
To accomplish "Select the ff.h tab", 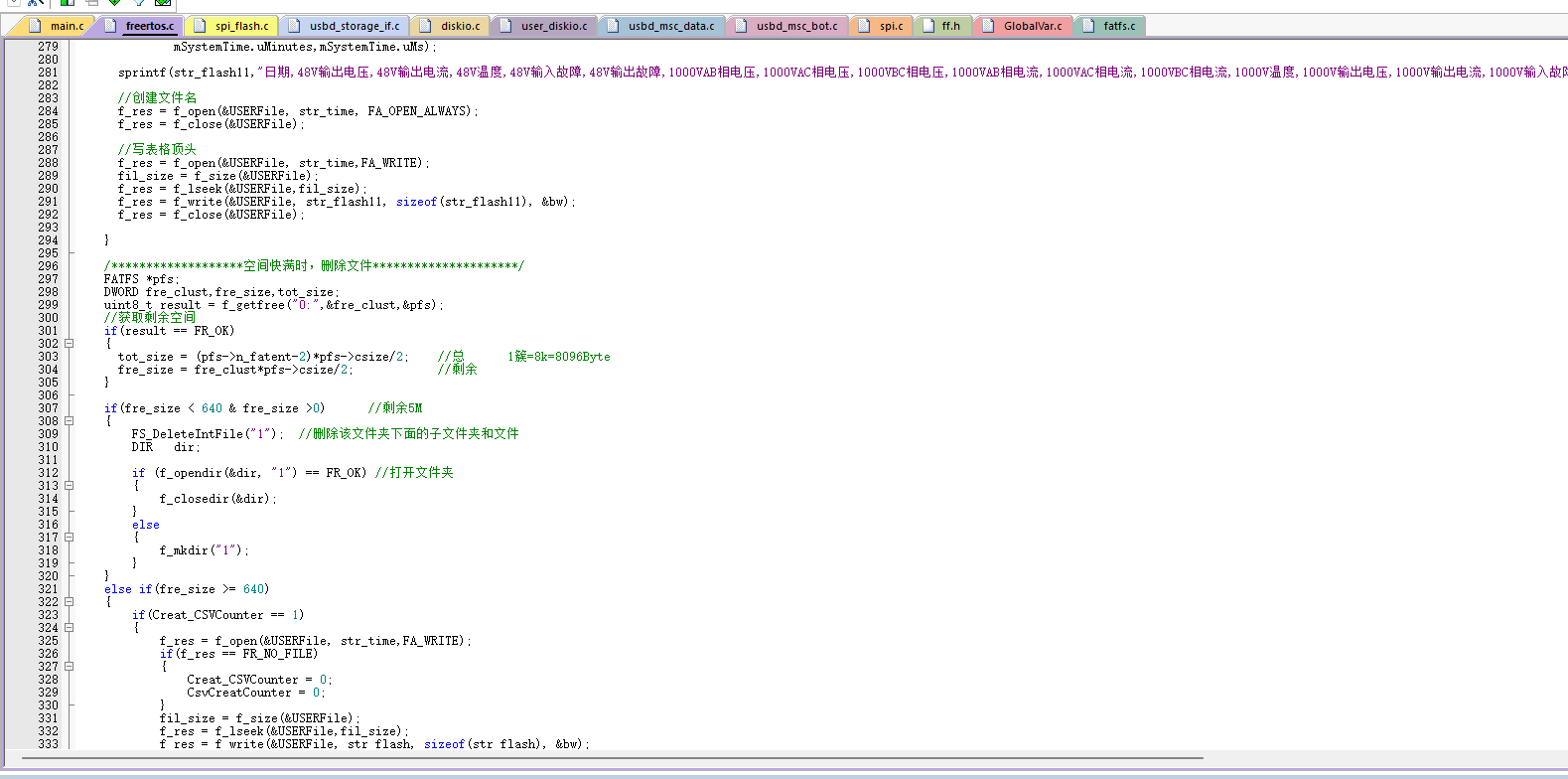I will (942, 26).
